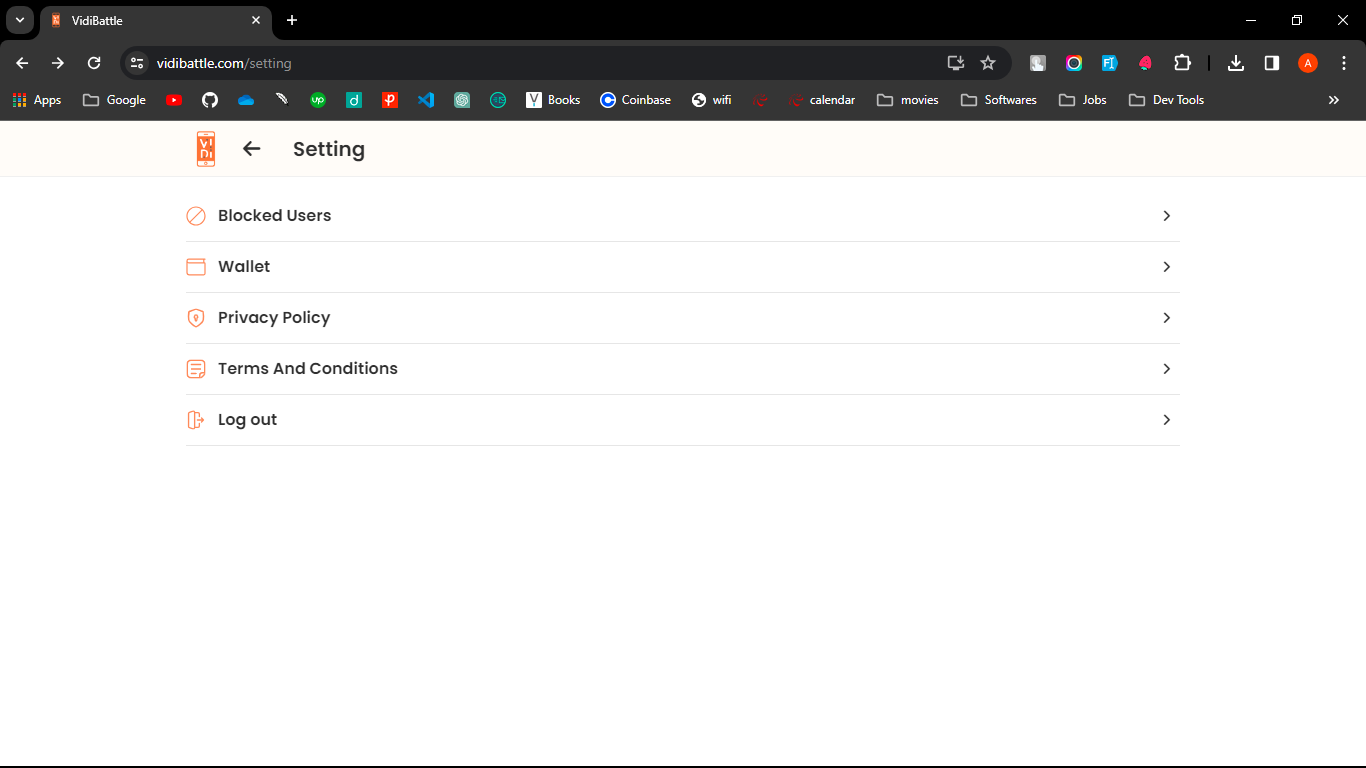This screenshot has width=1366, height=768.
Task: Open the Apps bookmark shortcut
Action: click(x=37, y=100)
